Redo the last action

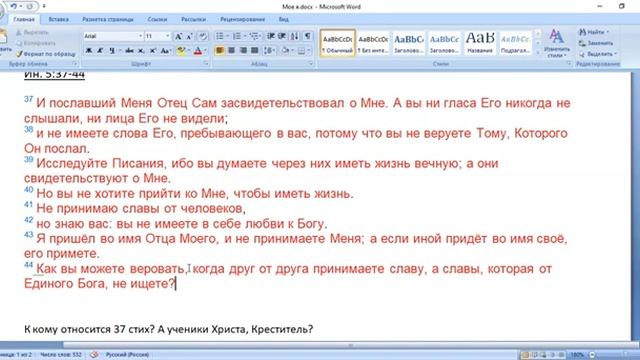tap(30, 7)
